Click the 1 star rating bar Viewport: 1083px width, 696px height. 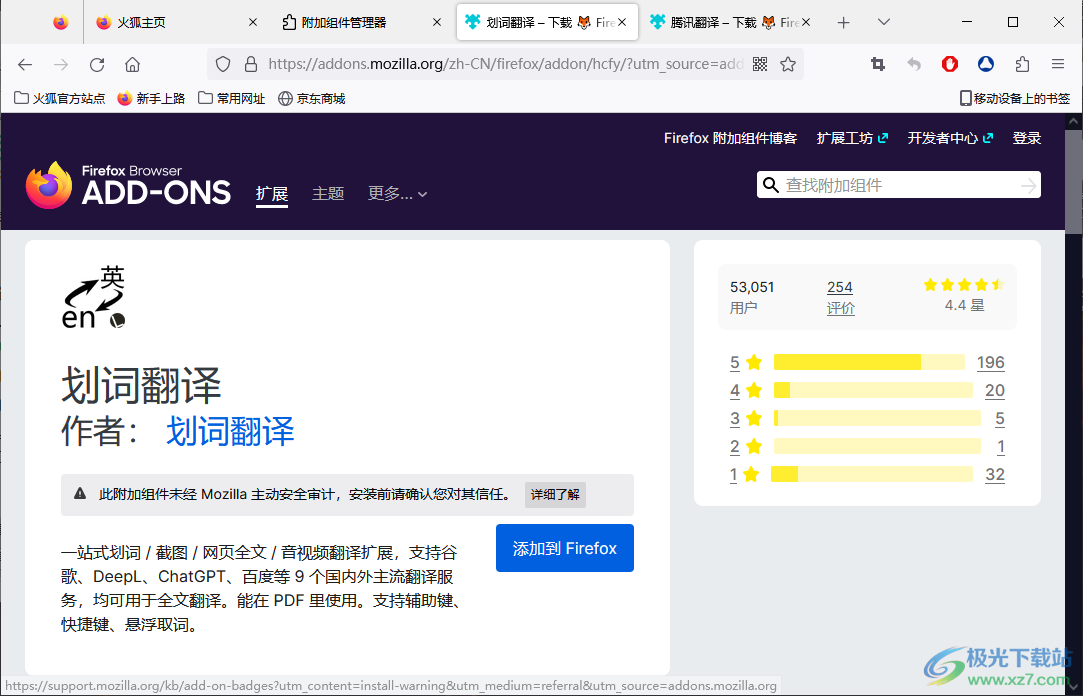pos(872,474)
